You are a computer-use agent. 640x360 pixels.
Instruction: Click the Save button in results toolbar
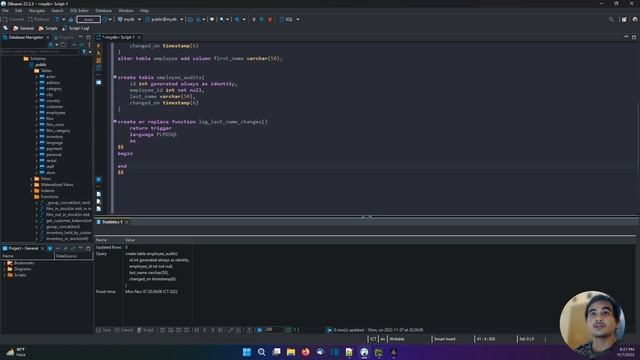tap(103, 330)
